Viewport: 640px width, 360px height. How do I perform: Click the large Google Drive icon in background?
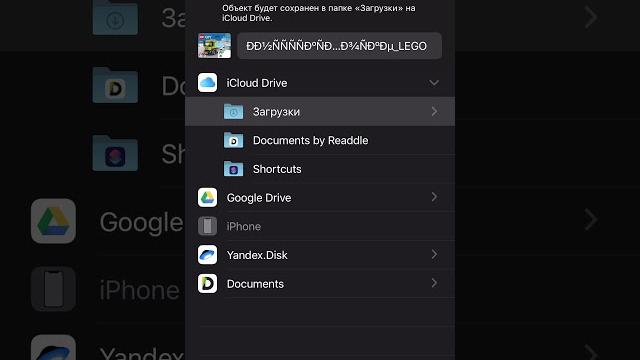click(53, 221)
